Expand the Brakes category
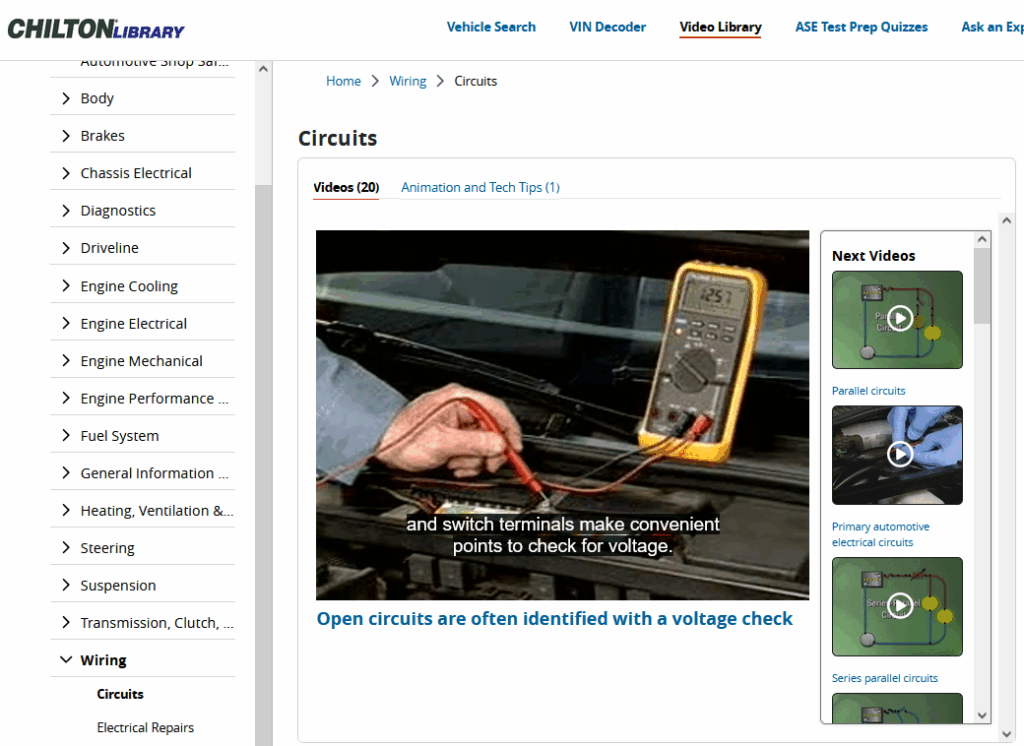This screenshot has height=746, width=1024. 66,135
